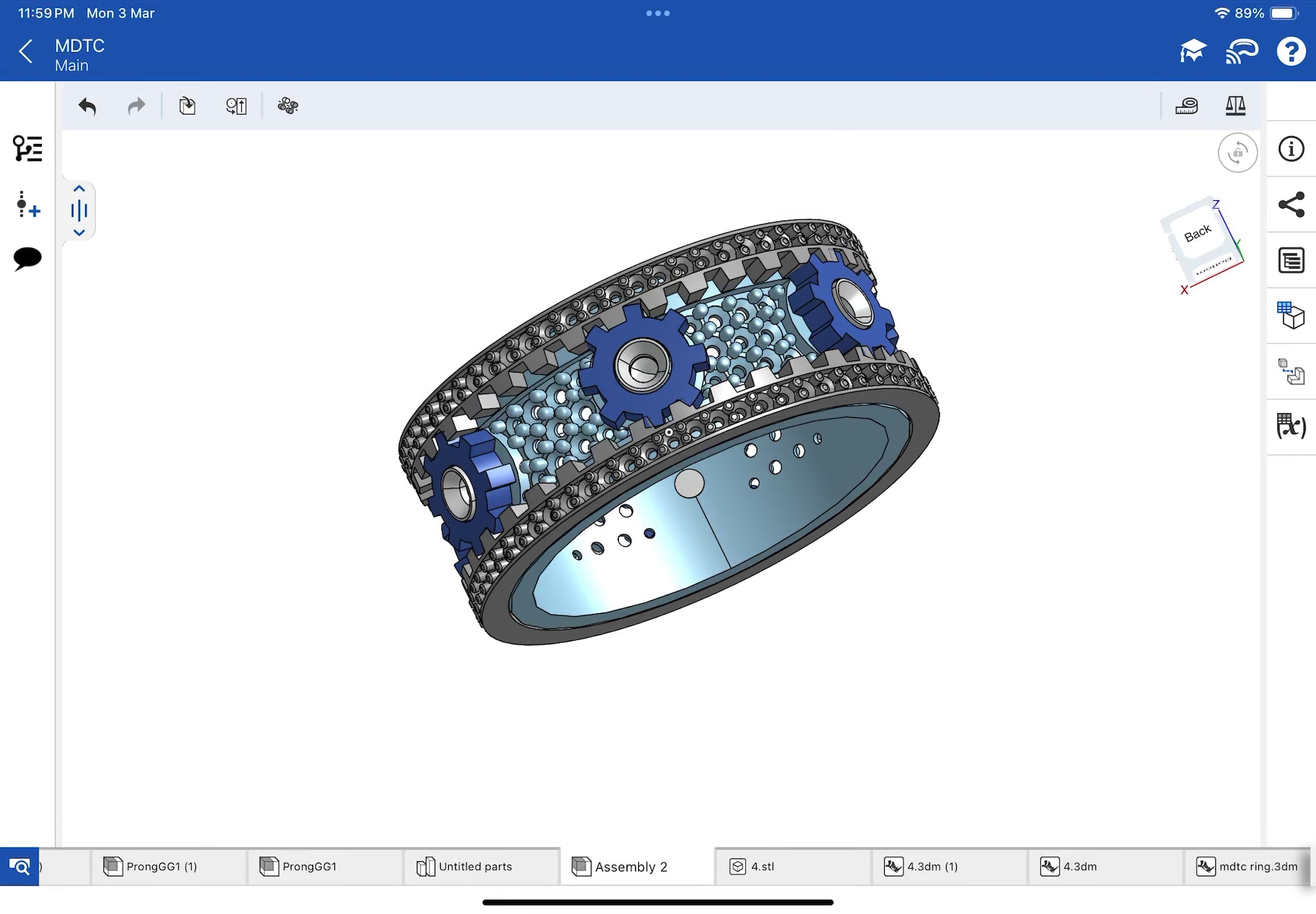This screenshot has width=1316, height=914.
Task: Toggle the explode views gears icon
Action: pos(288,106)
